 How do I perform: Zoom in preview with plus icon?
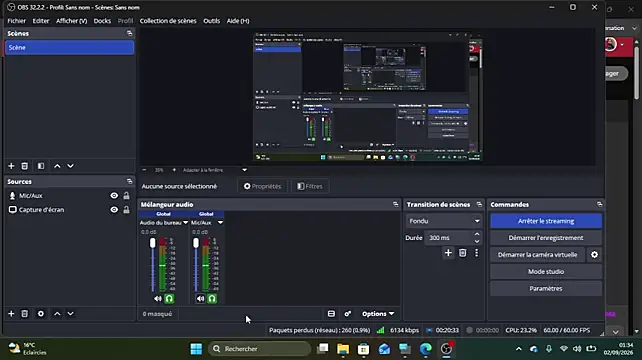pos(174,170)
